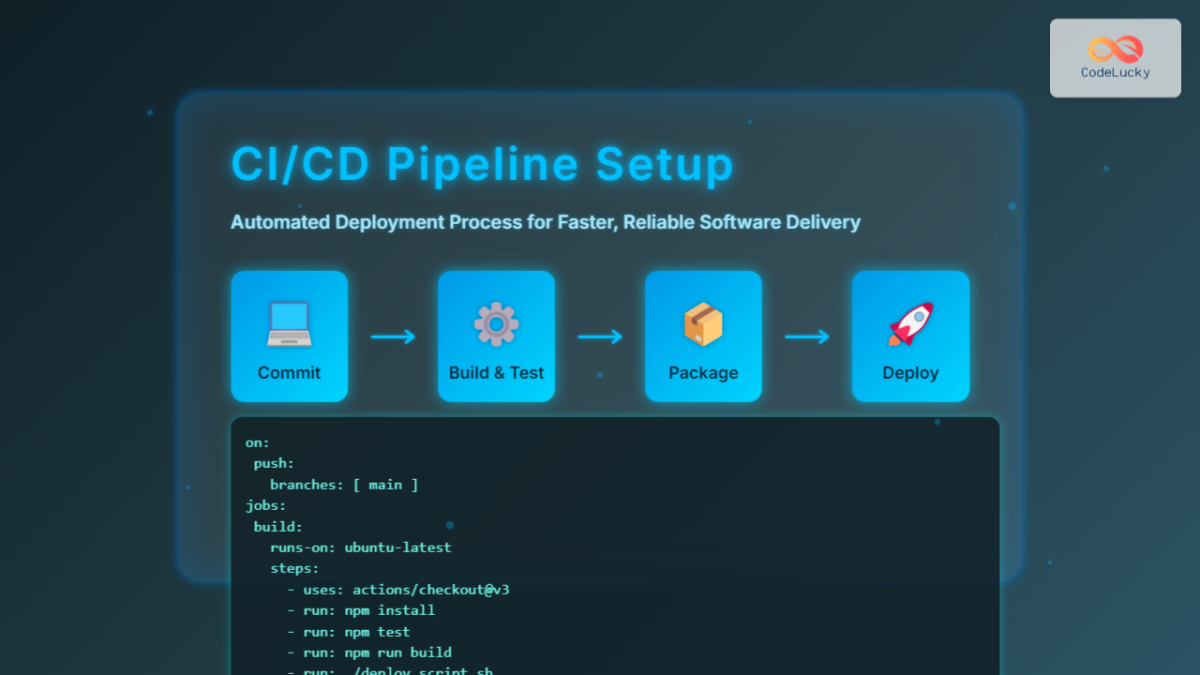Screen dimensions: 1200x675
Task: Enable the Build & Test stage
Action: (496, 336)
